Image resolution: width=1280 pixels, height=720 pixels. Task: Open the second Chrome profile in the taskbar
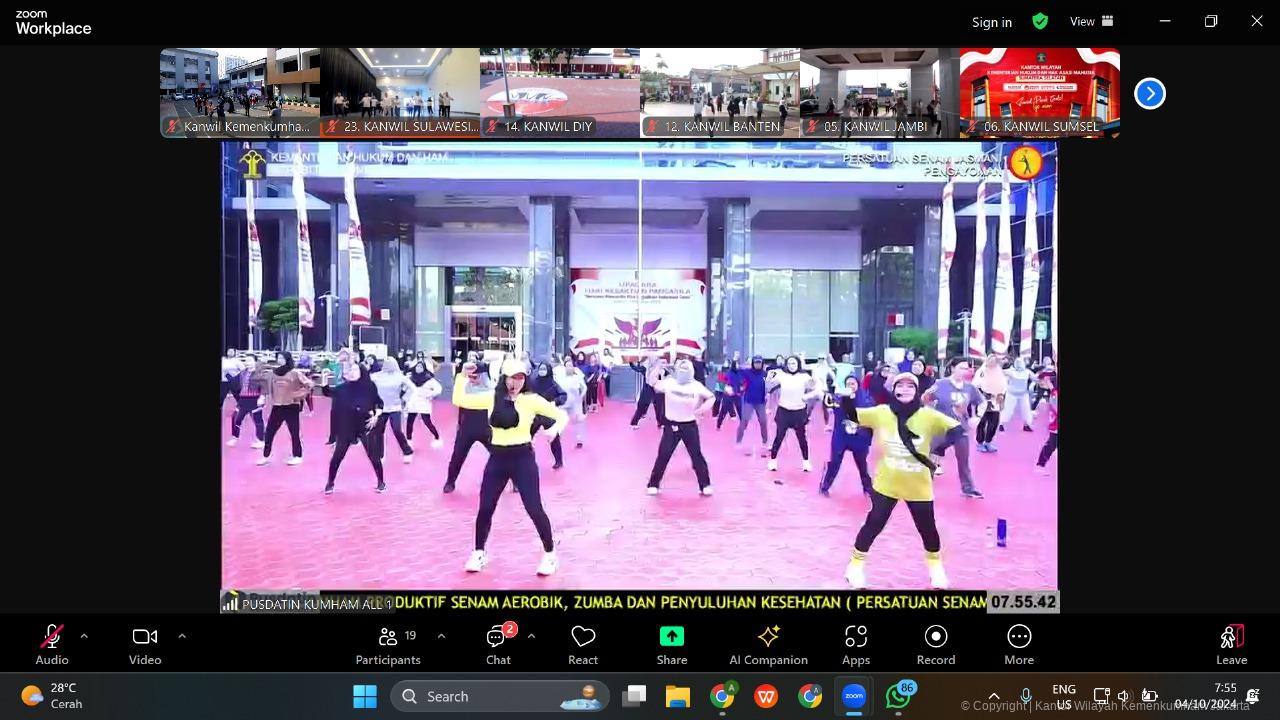pyautogui.click(x=810, y=696)
